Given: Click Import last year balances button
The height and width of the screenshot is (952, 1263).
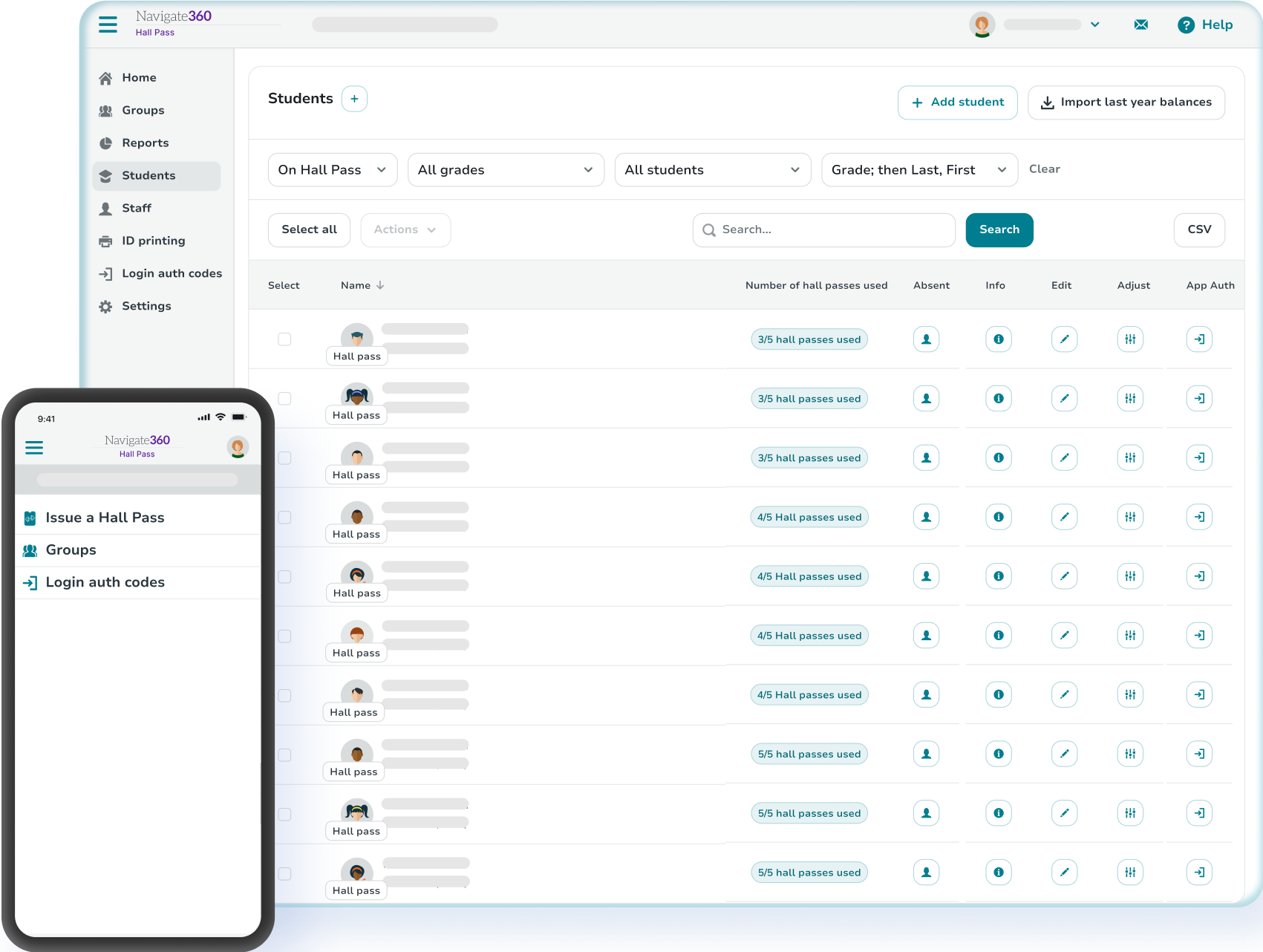Looking at the screenshot, I should click(x=1126, y=102).
